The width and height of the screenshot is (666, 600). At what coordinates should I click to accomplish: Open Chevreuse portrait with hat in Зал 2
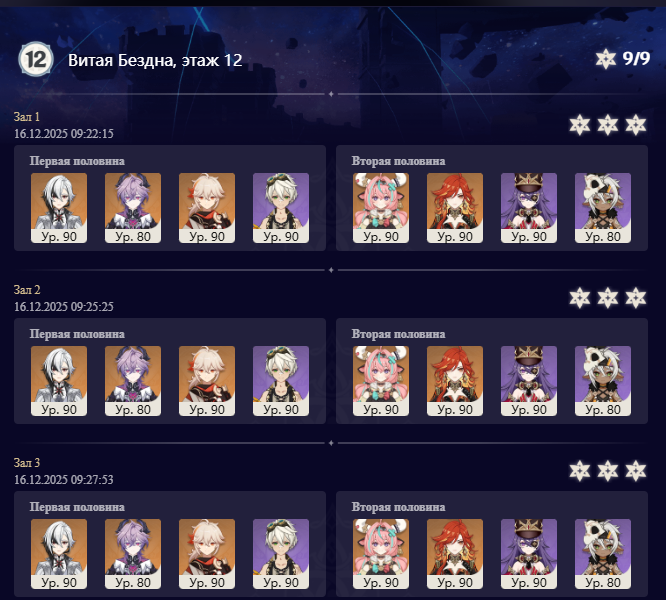529,381
